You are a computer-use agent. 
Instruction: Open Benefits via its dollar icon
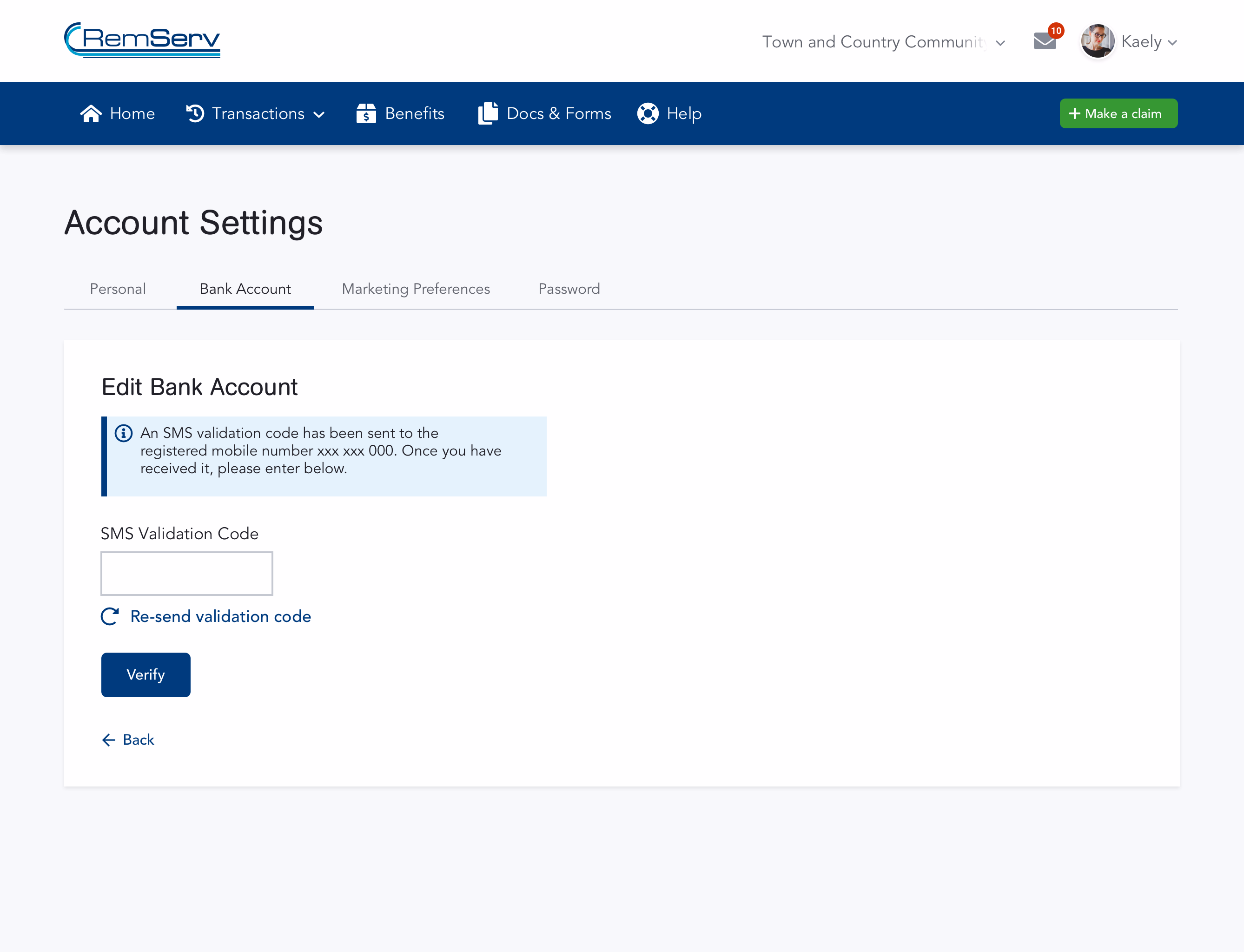[x=367, y=113]
